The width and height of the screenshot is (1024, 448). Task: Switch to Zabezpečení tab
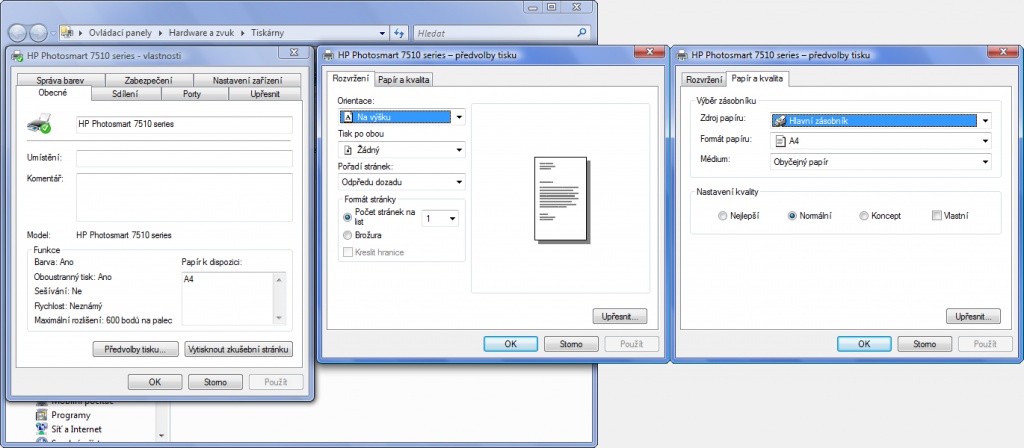148,80
